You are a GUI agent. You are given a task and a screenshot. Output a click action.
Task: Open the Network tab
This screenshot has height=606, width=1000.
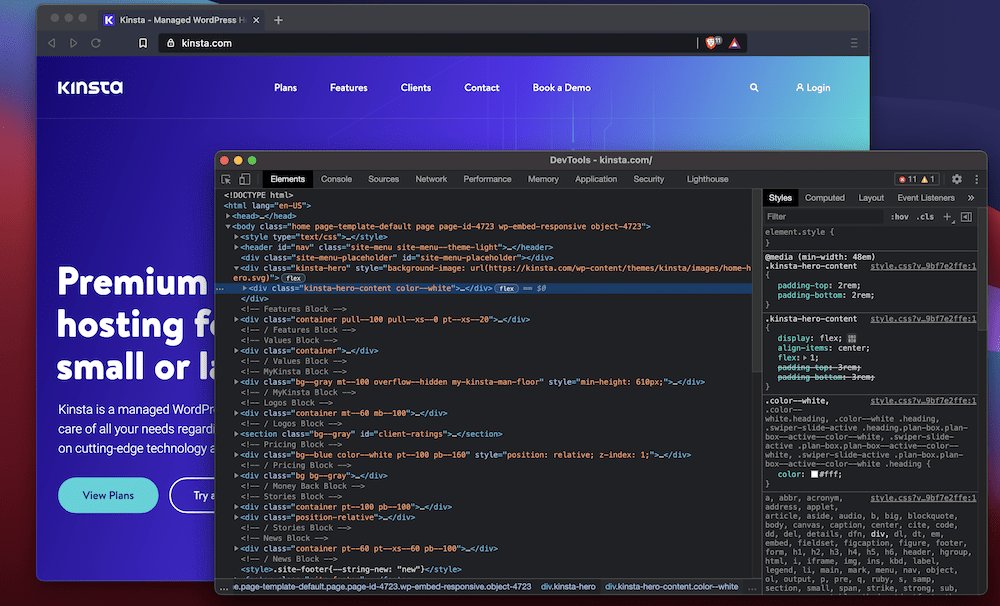coord(431,179)
